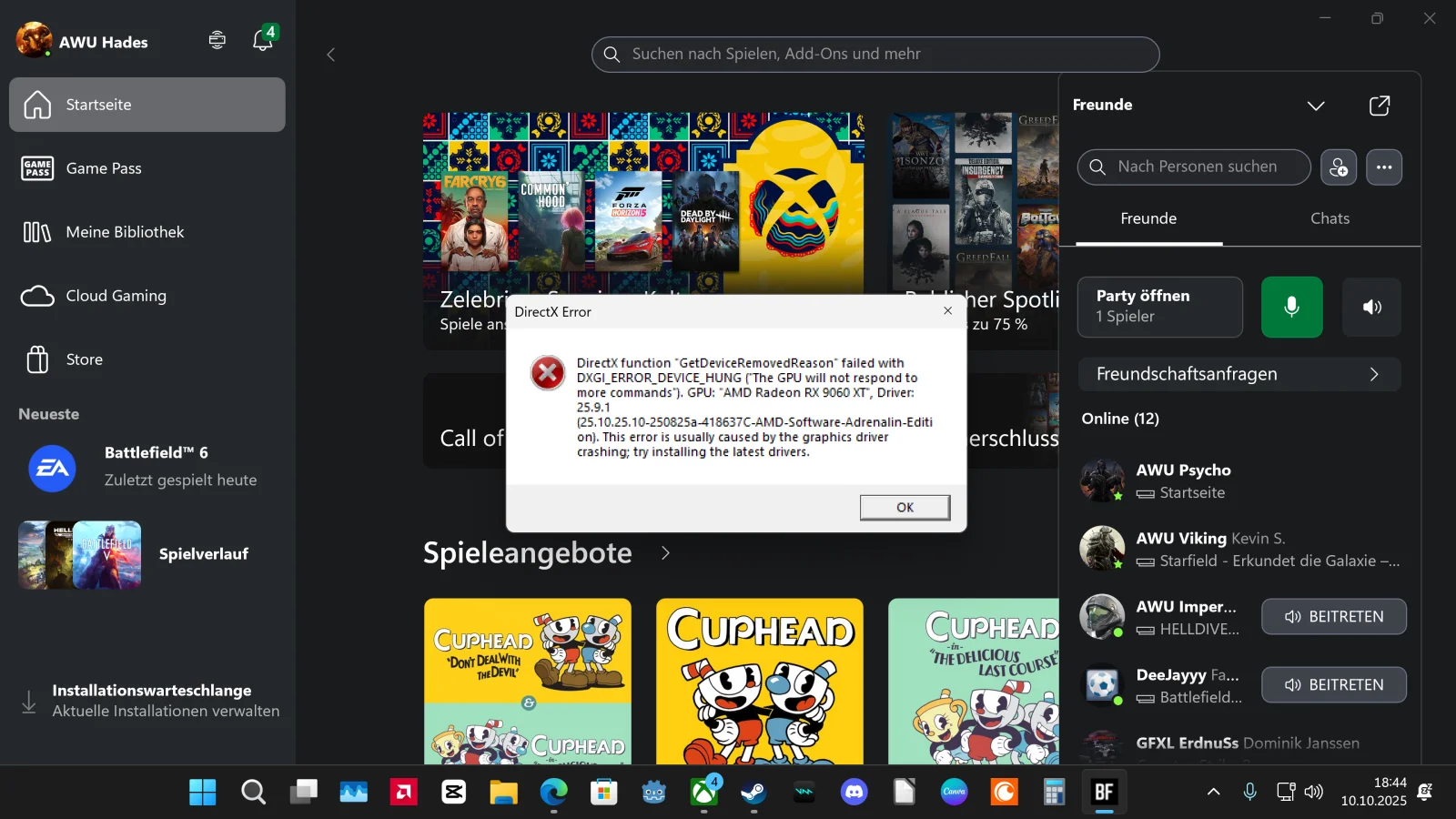1456x819 pixels.
Task: Open Battlefield 6 from recent list
Action: (147, 467)
